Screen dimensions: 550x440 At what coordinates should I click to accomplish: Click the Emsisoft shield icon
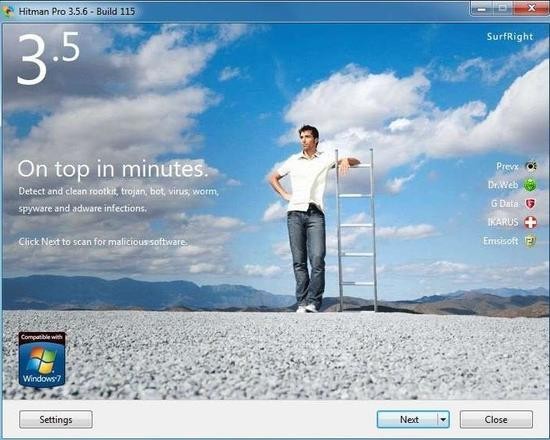point(530,241)
